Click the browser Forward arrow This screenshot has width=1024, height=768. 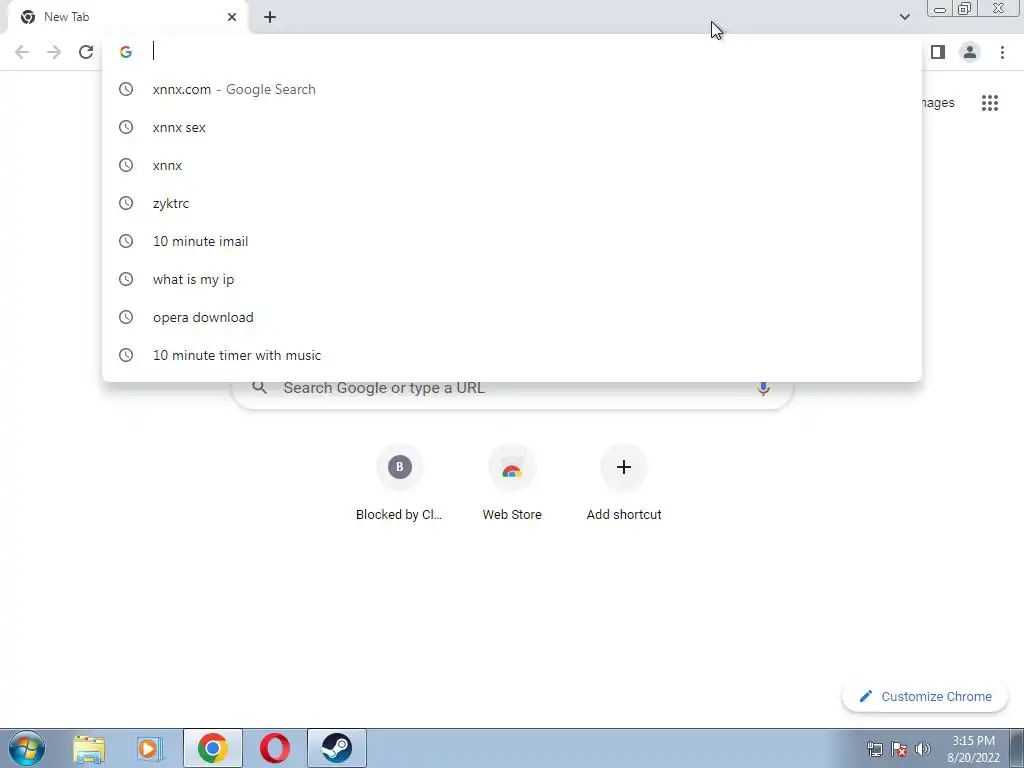[x=54, y=52]
